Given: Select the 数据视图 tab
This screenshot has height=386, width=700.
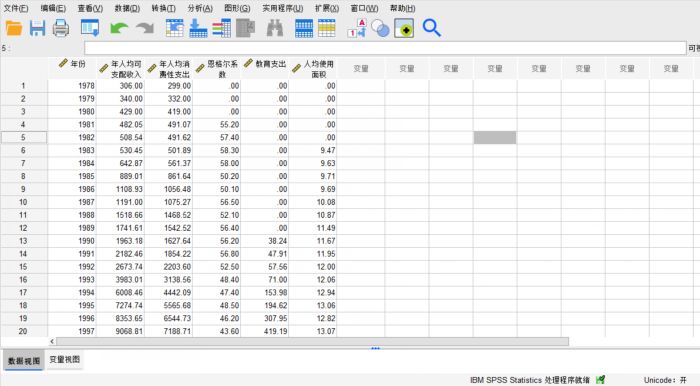Looking at the screenshot, I should click(x=24, y=361).
